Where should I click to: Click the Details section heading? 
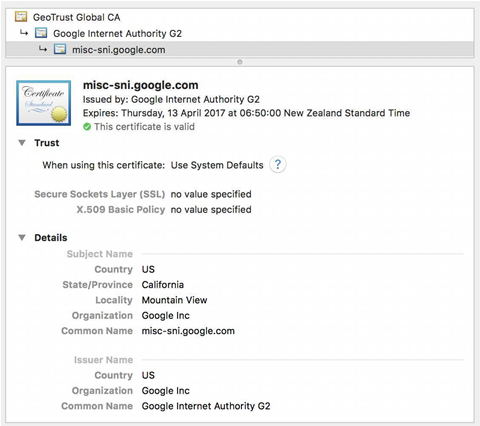pyautogui.click(x=51, y=238)
